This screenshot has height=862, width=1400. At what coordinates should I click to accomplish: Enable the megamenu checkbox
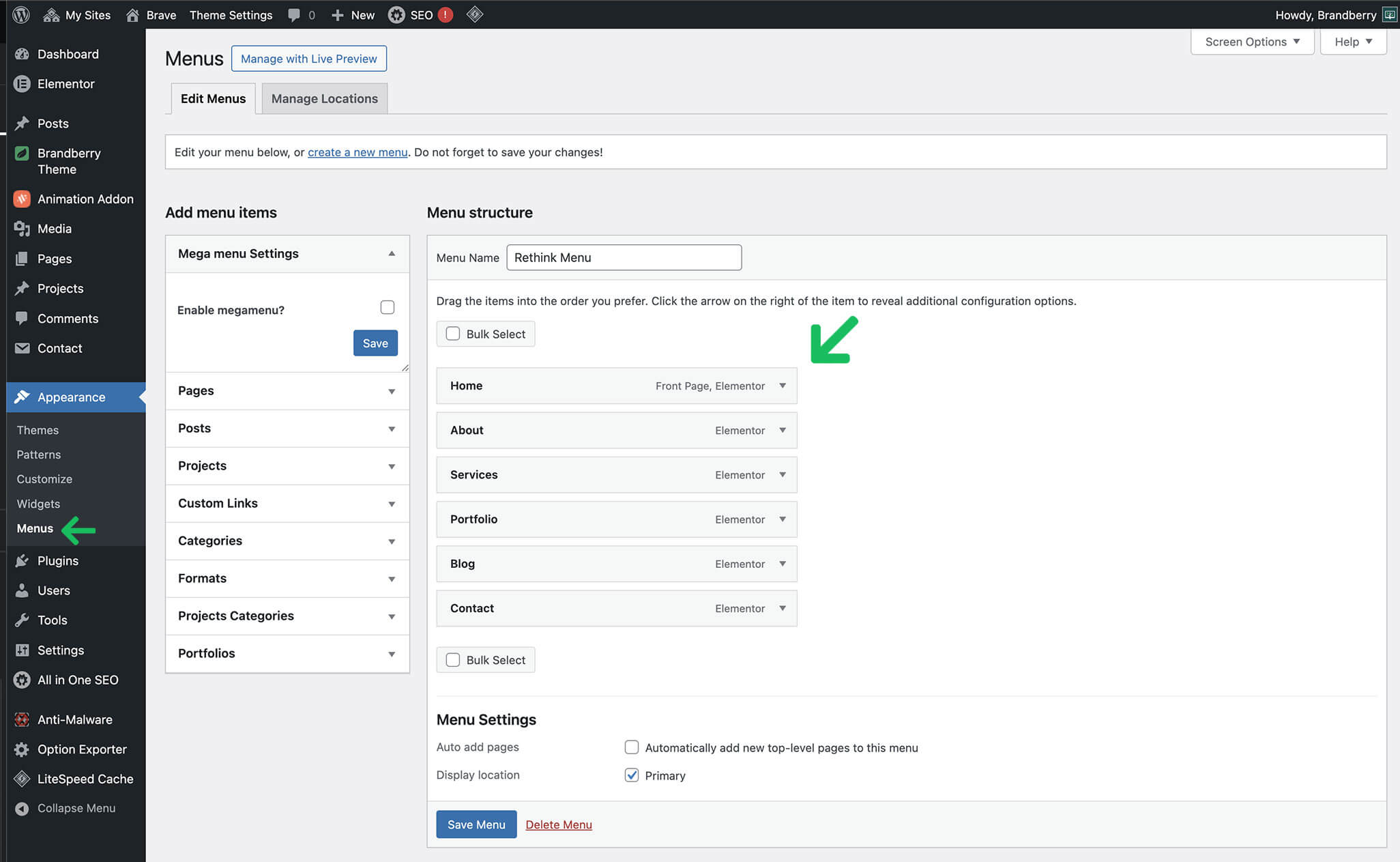click(x=388, y=307)
